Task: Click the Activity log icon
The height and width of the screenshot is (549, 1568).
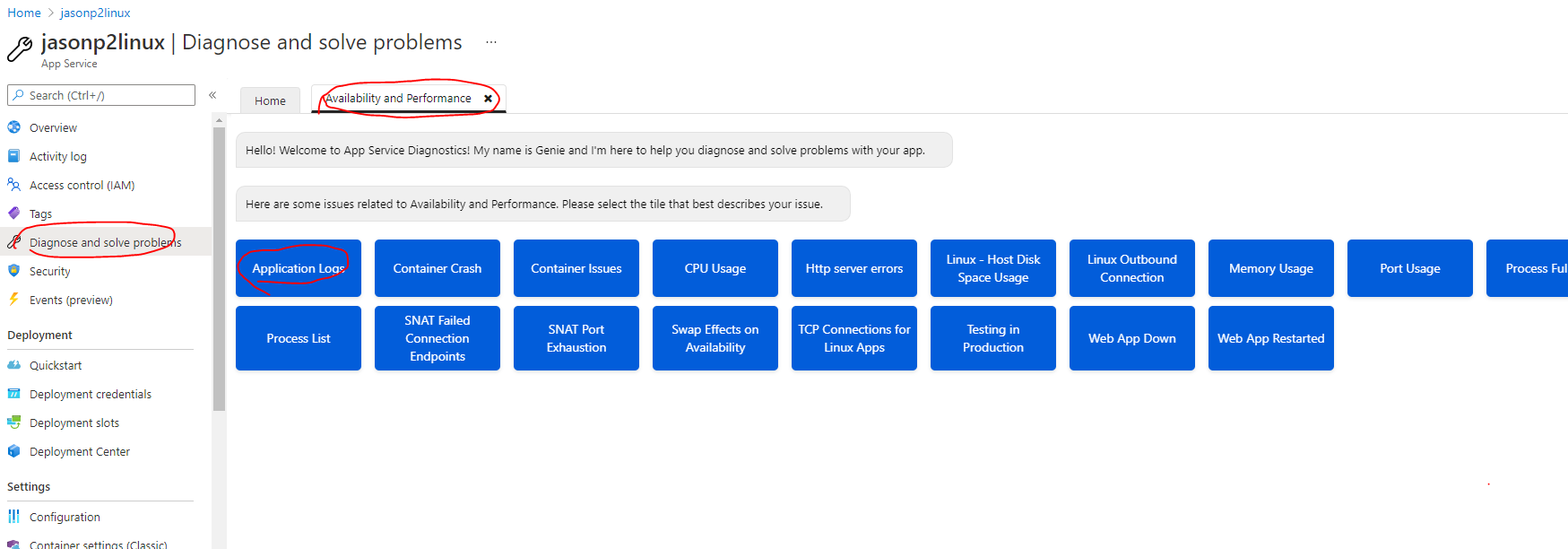Action: click(13, 156)
